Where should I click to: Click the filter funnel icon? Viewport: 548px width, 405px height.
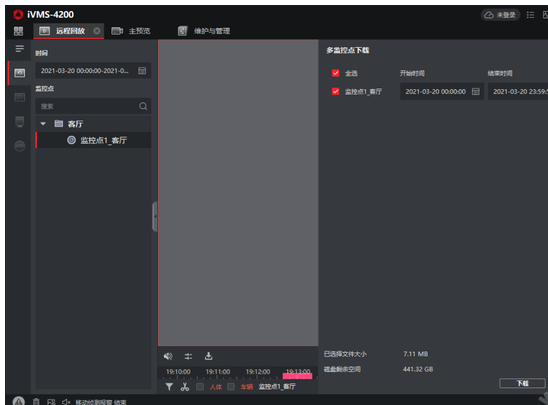pyautogui.click(x=169, y=386)
